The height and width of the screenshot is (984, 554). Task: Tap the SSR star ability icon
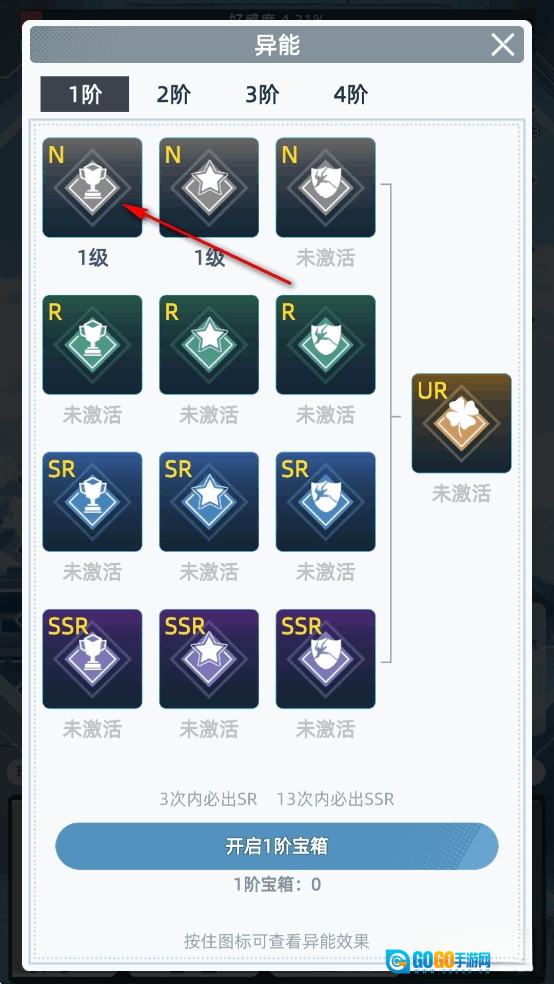[x=209, y=658]
